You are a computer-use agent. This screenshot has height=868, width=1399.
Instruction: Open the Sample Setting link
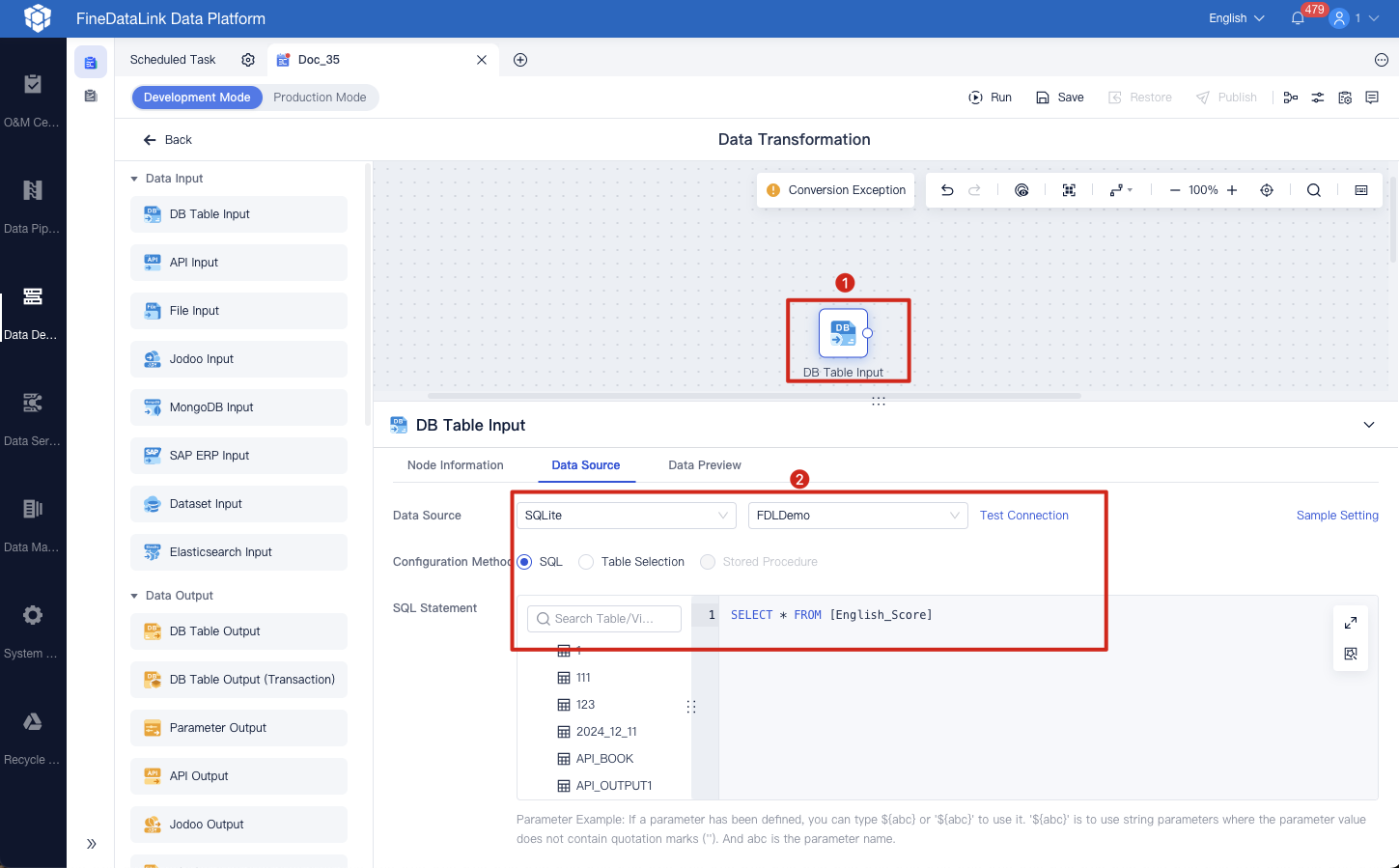pyautogui.click(x=1337, y=516)
